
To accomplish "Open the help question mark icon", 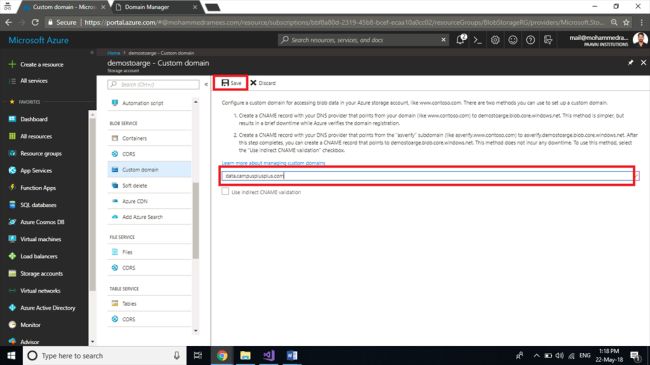I will click(x=530, y=40).
